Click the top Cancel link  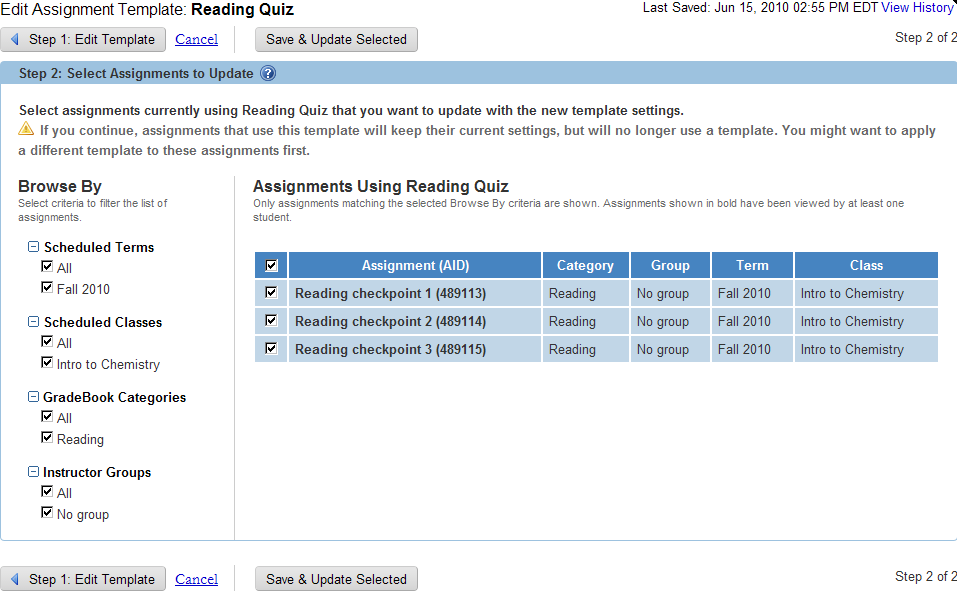(196, 40)
